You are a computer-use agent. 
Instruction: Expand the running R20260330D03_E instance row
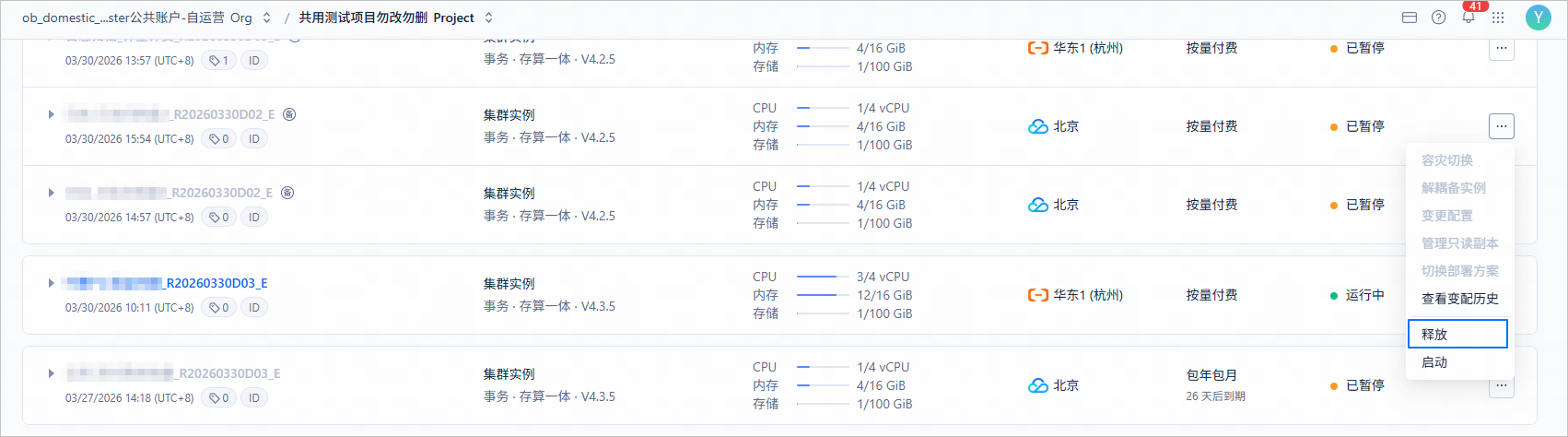pos(51,283)
